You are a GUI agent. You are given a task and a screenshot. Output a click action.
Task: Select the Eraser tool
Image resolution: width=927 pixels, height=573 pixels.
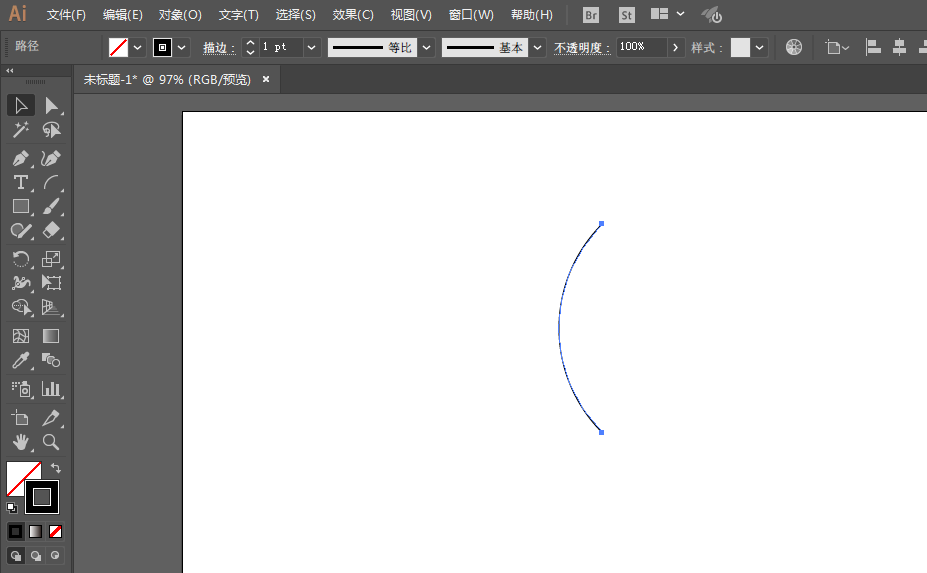tap(51, 230)
